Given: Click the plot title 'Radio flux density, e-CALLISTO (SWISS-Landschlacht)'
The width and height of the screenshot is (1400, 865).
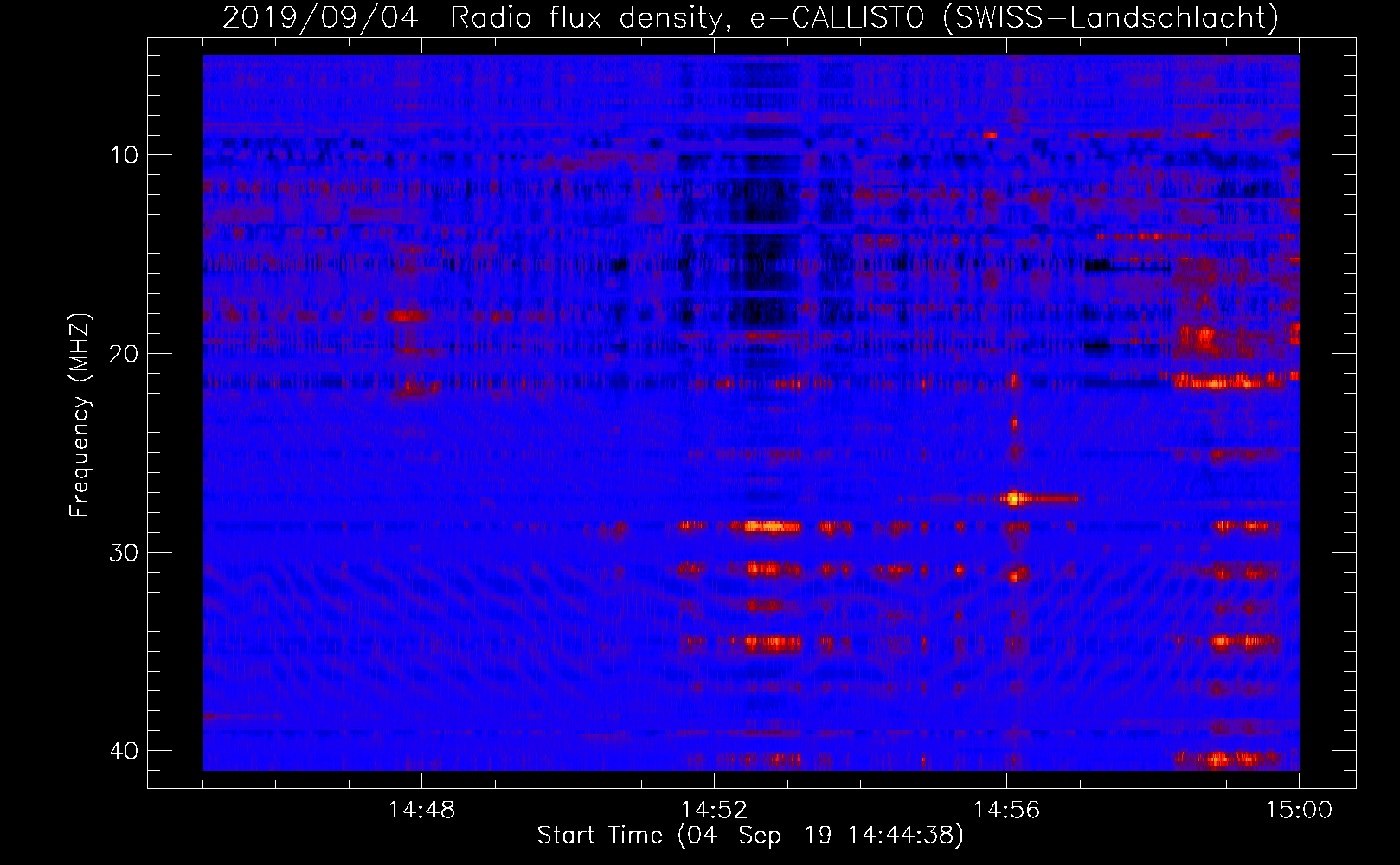Looking at the screenshot, I should point(864,17).
